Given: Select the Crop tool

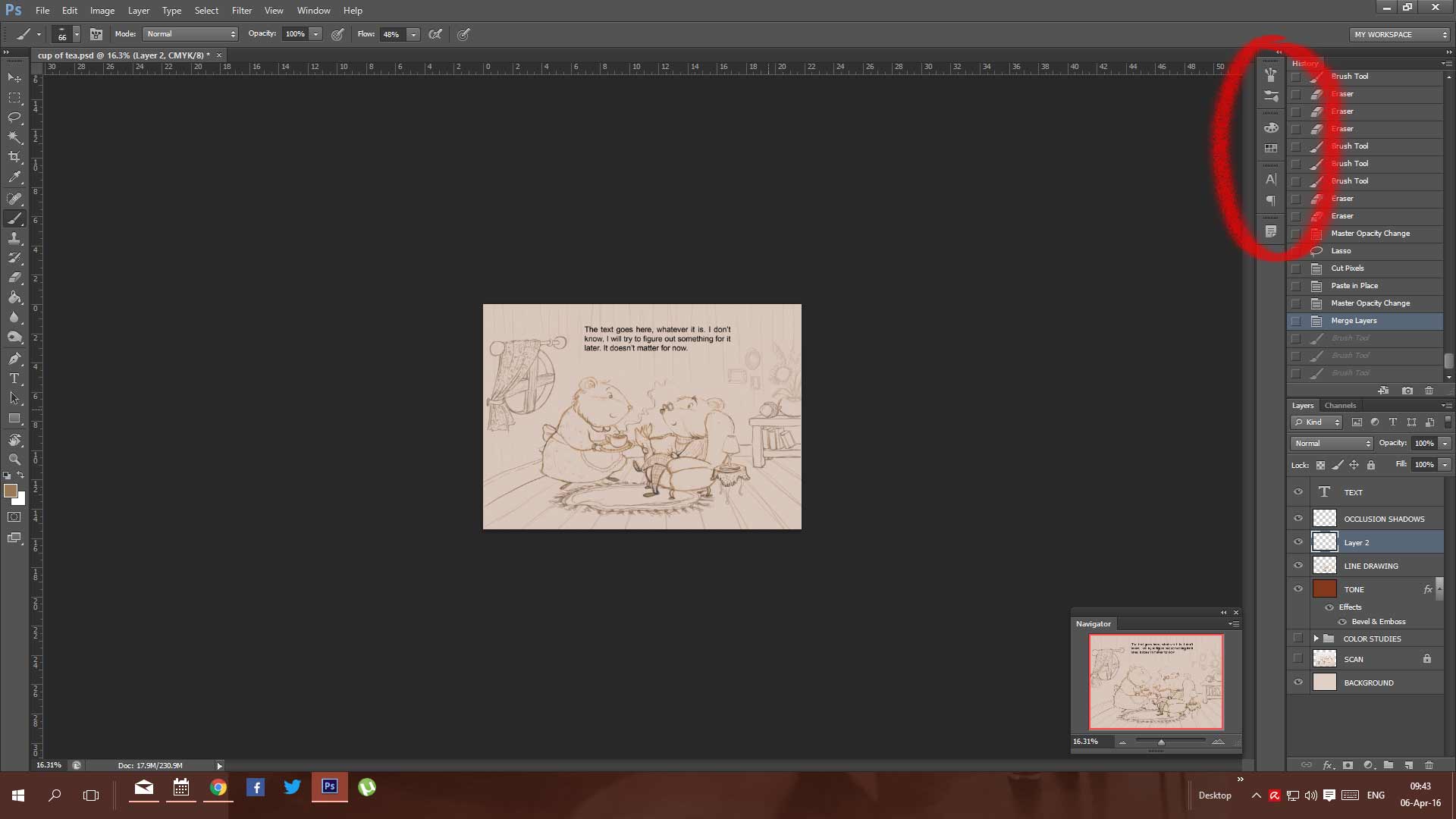Looking at the screenshot, I should [x=14, y=157].
